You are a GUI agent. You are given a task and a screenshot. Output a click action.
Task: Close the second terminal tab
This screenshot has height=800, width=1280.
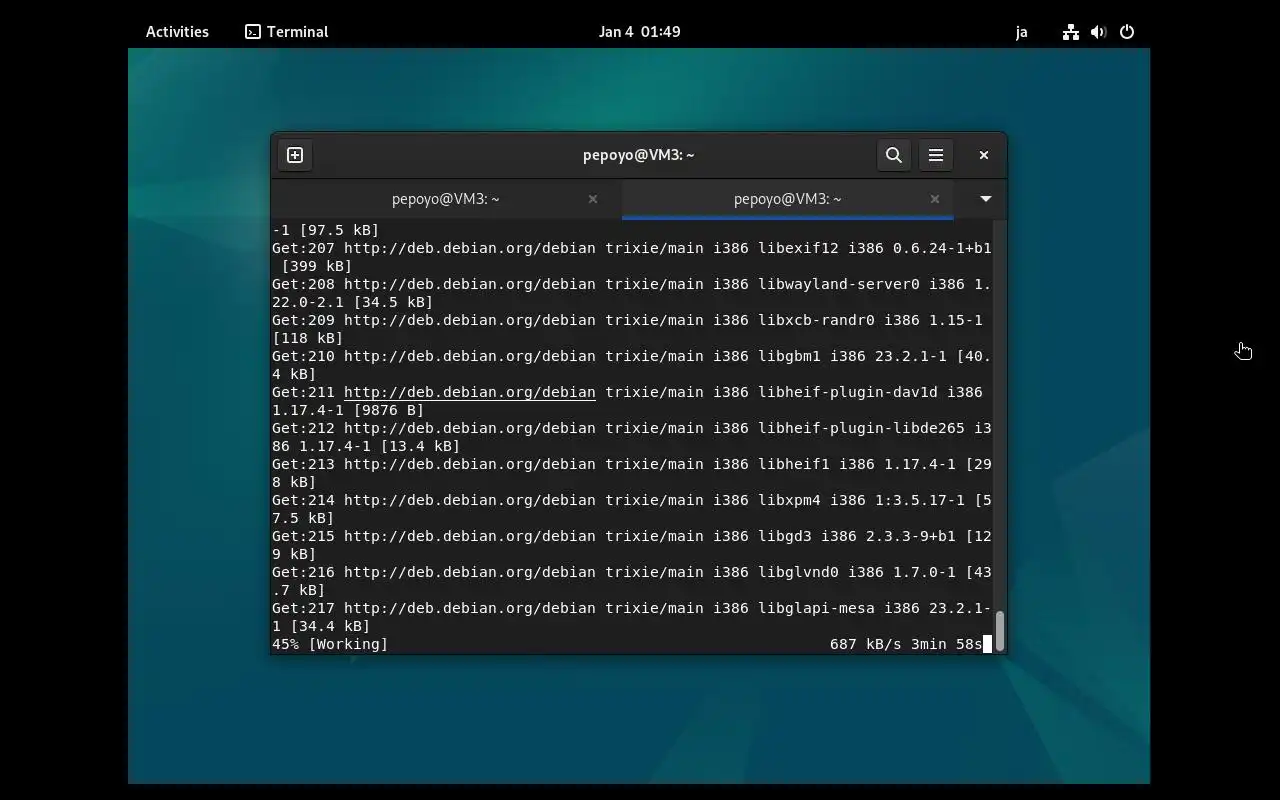pyautogui.click(x=935, y=199)
